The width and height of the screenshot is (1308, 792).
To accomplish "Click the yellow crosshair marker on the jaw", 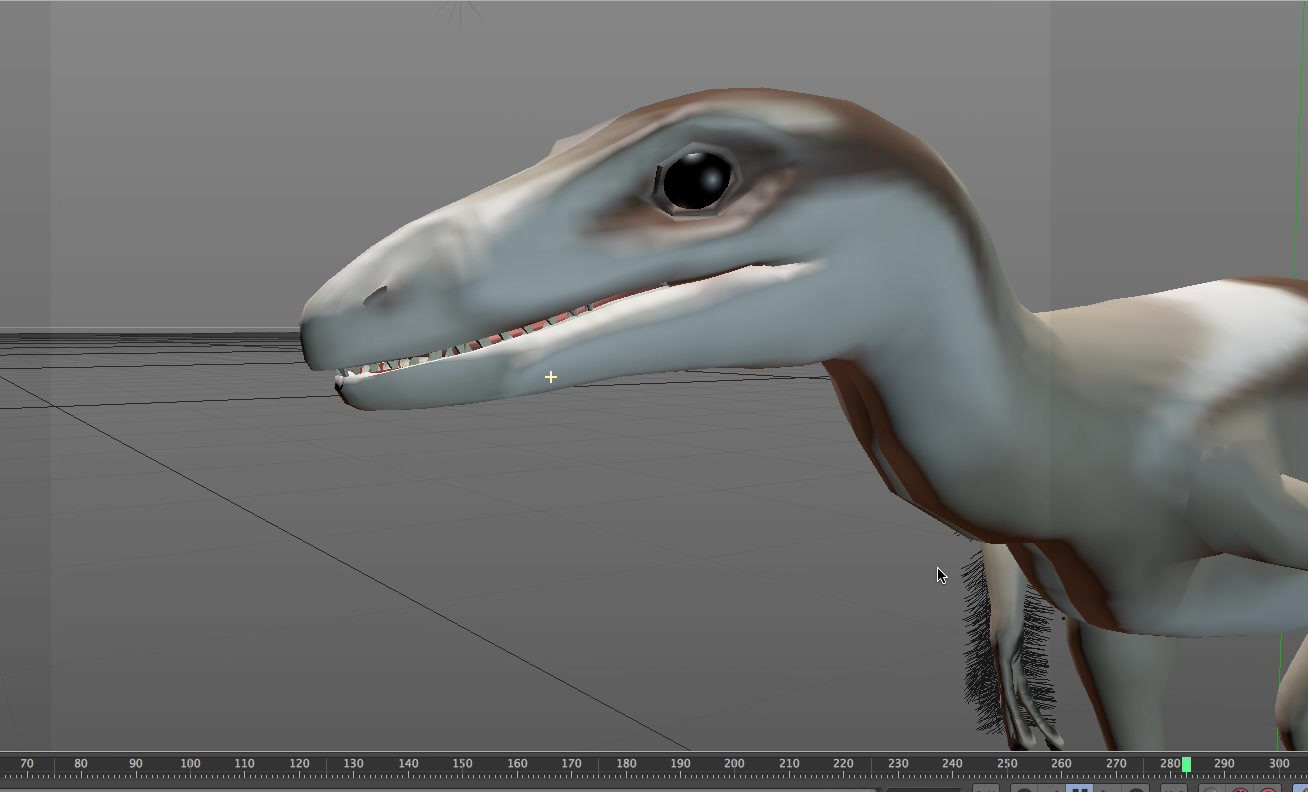I will tap(551, 377).
